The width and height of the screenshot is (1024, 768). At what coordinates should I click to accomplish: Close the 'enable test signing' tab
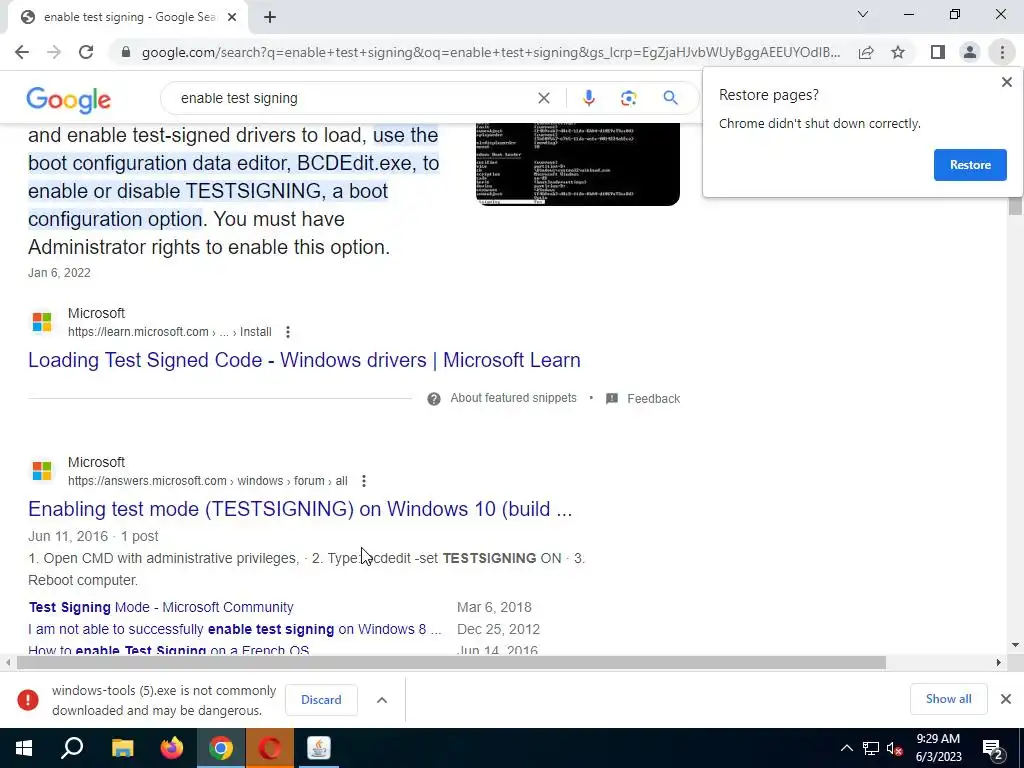[x=232, y=18]
